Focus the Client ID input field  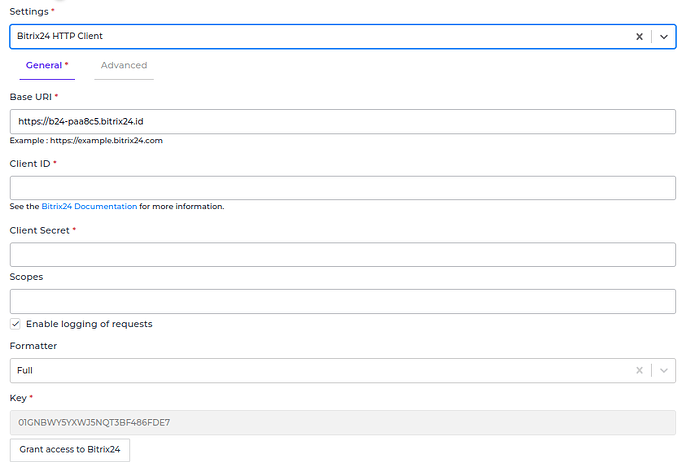tap(343, 188)
